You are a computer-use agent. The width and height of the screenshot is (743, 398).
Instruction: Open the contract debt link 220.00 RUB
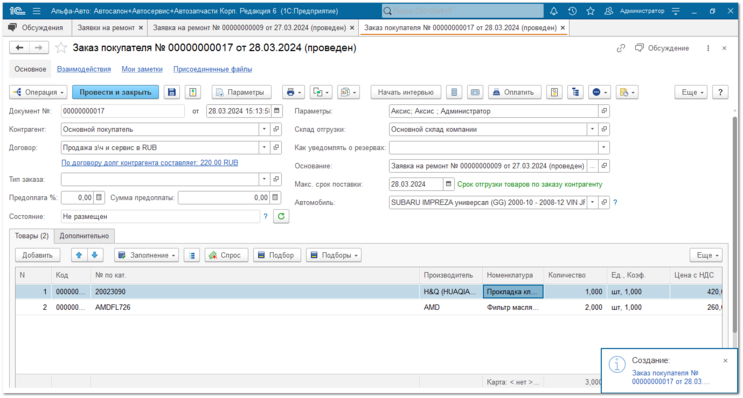(x=150, y=163)
